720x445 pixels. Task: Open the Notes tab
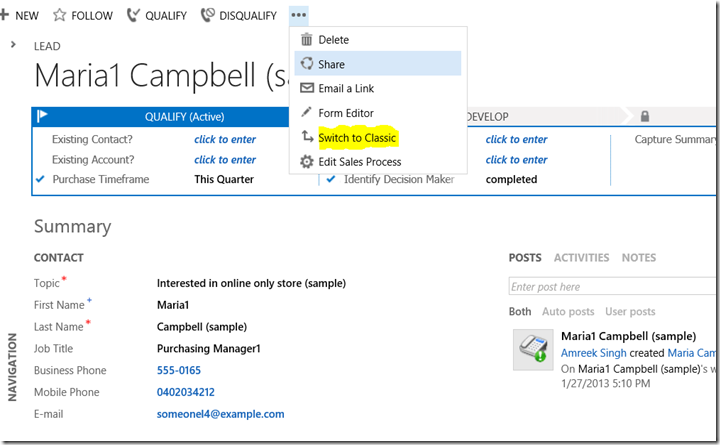coord(639,258)
